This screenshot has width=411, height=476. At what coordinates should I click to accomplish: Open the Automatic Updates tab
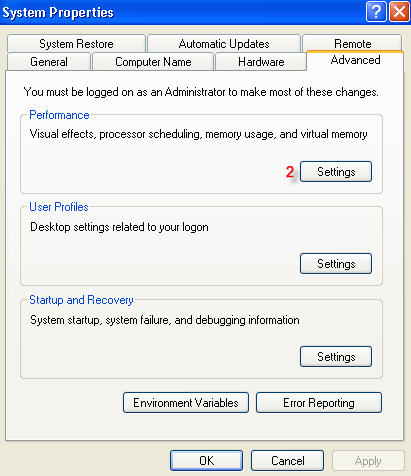(224, 44)
